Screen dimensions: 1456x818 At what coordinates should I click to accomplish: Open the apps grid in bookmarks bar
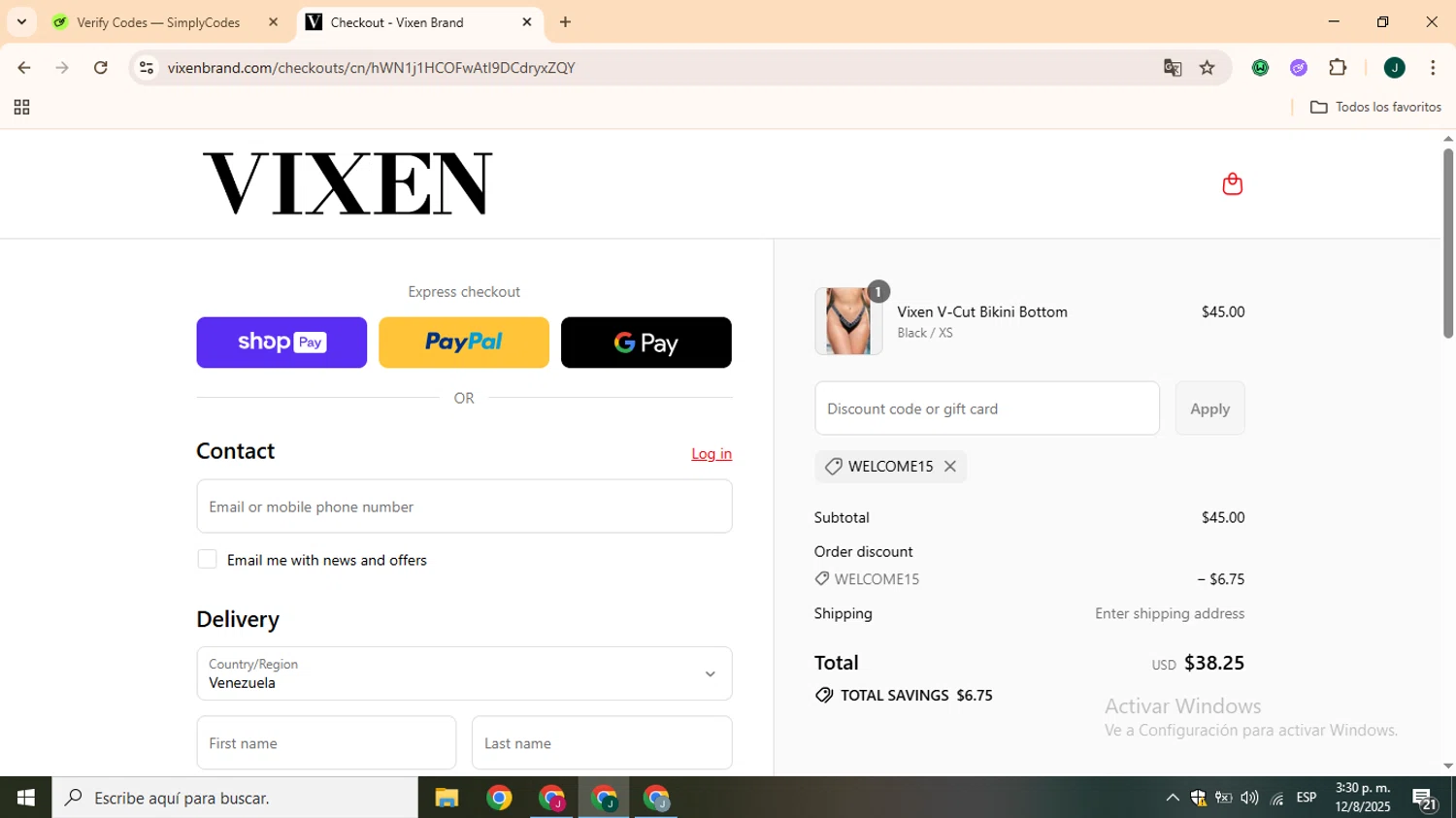click(x=21, y=108)
